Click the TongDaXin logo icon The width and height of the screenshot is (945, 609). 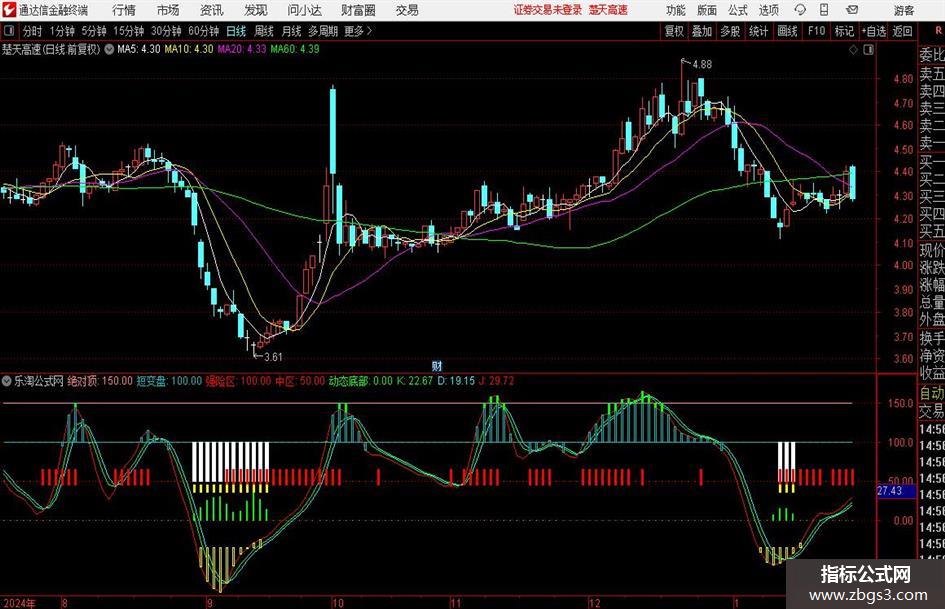[x=9, y=10]
